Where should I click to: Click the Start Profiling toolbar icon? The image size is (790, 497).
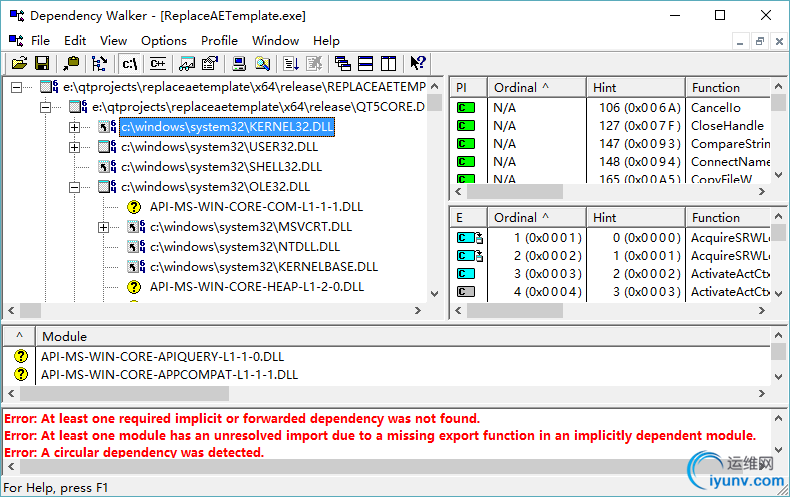[291, 64]
